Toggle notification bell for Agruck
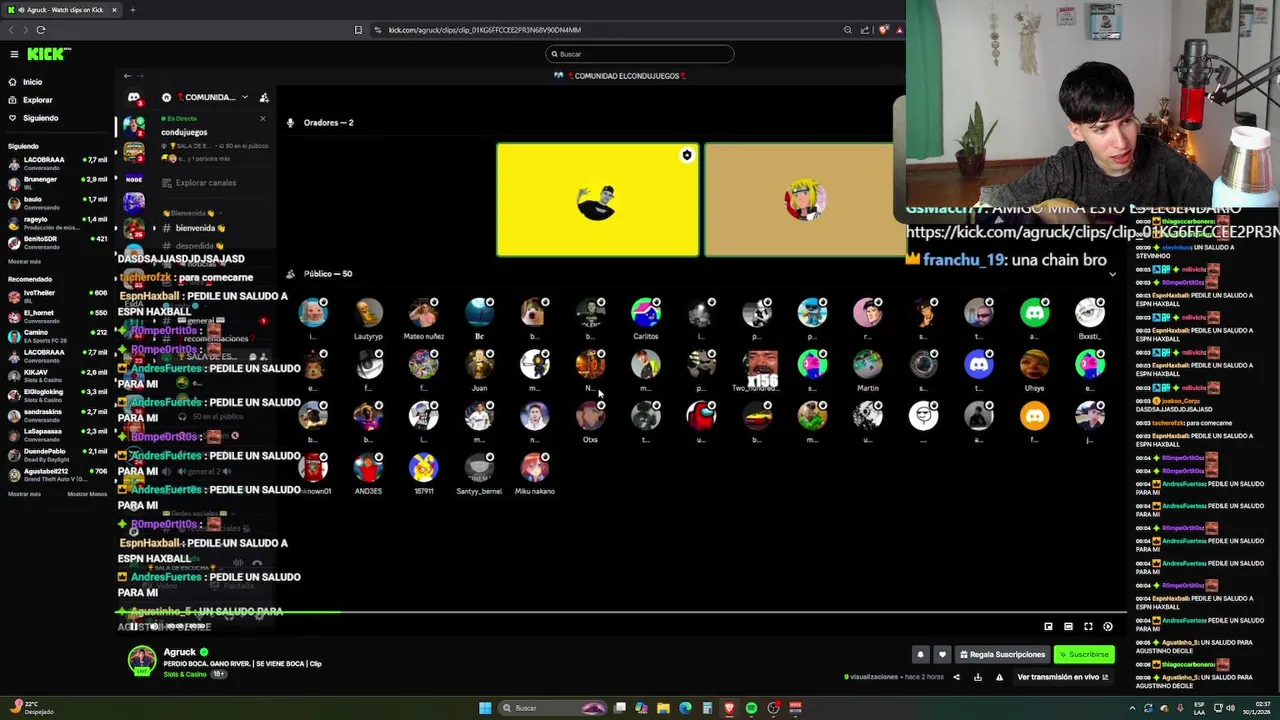Screen dimensions: 1280x720 [920, 655]
